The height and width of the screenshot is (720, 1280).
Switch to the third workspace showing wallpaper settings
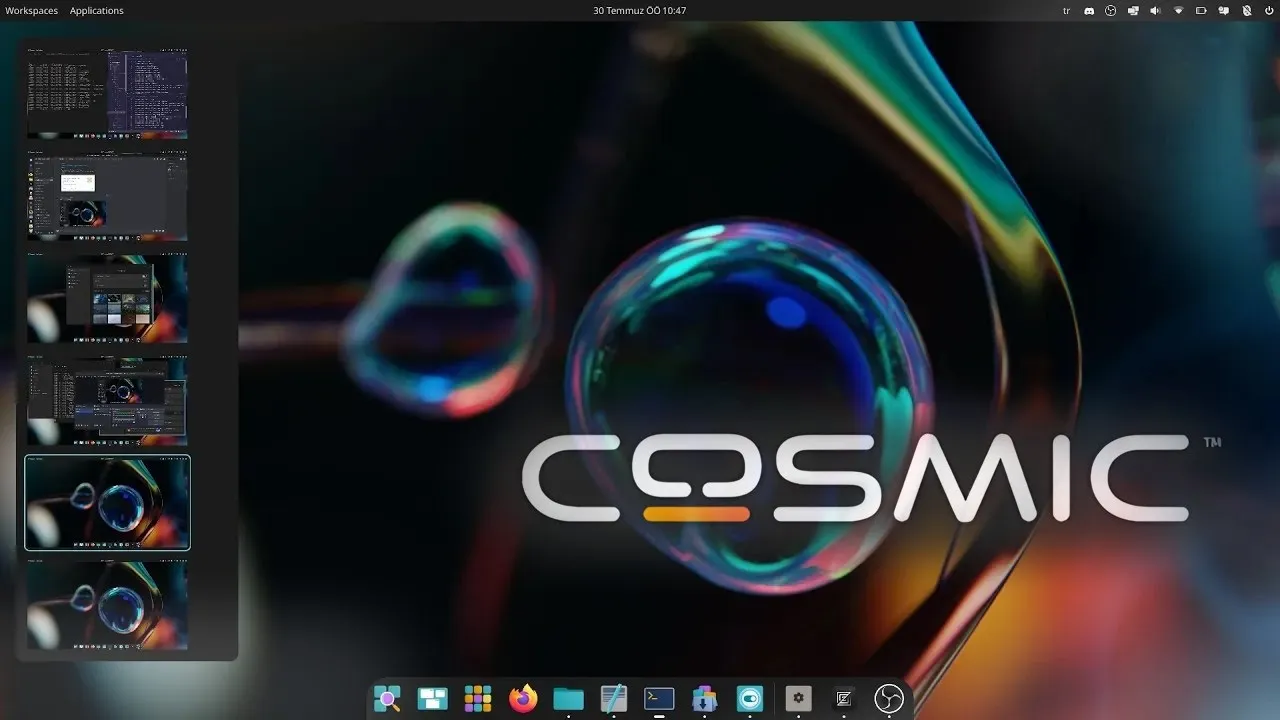tap(107, 298)
